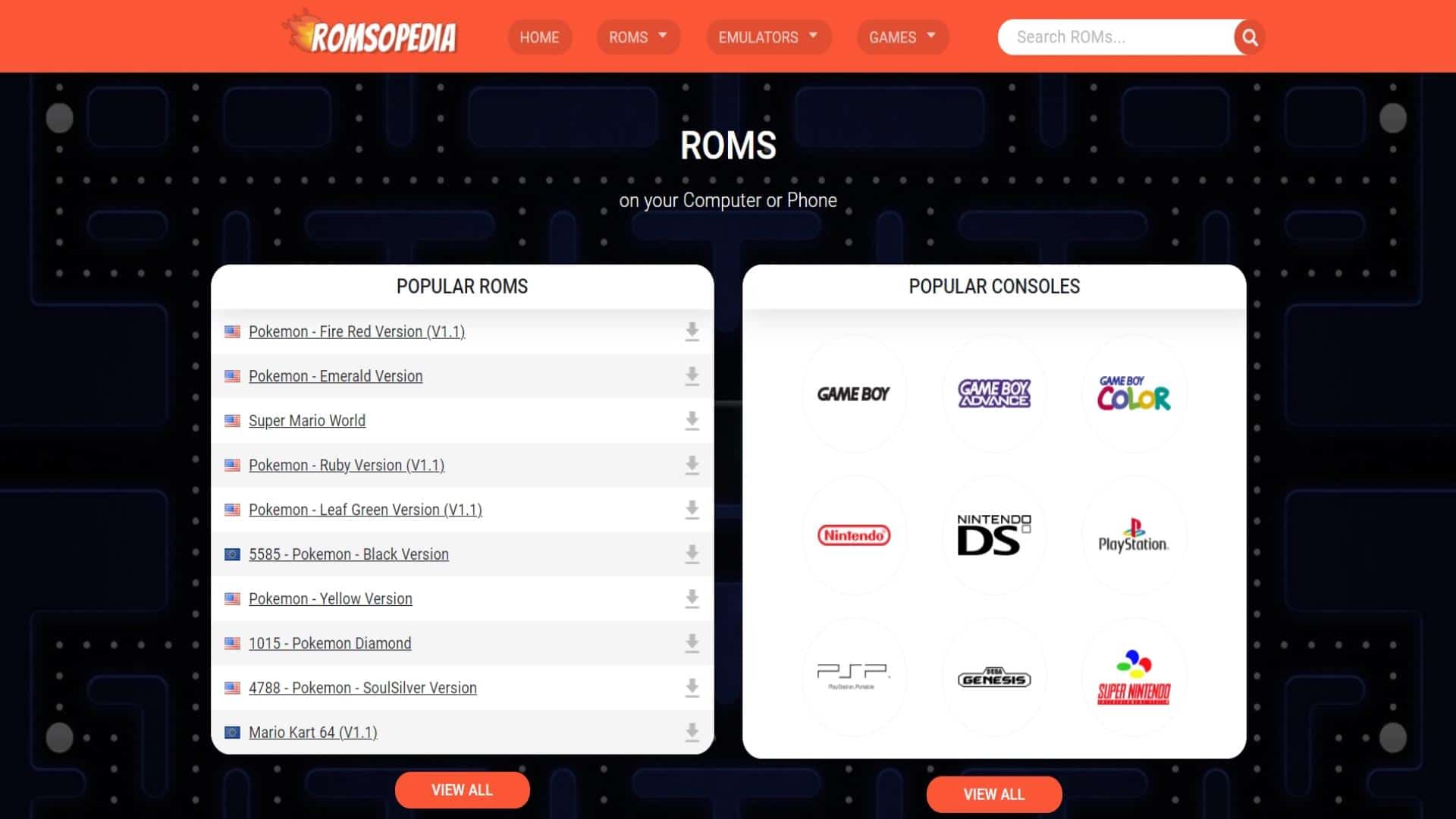Viewport: 1456px width, 819px height.
Task: Open Pokemon - Ruby Version (V1.1) link
Action: pyautogui.click(x=347, y=465)
